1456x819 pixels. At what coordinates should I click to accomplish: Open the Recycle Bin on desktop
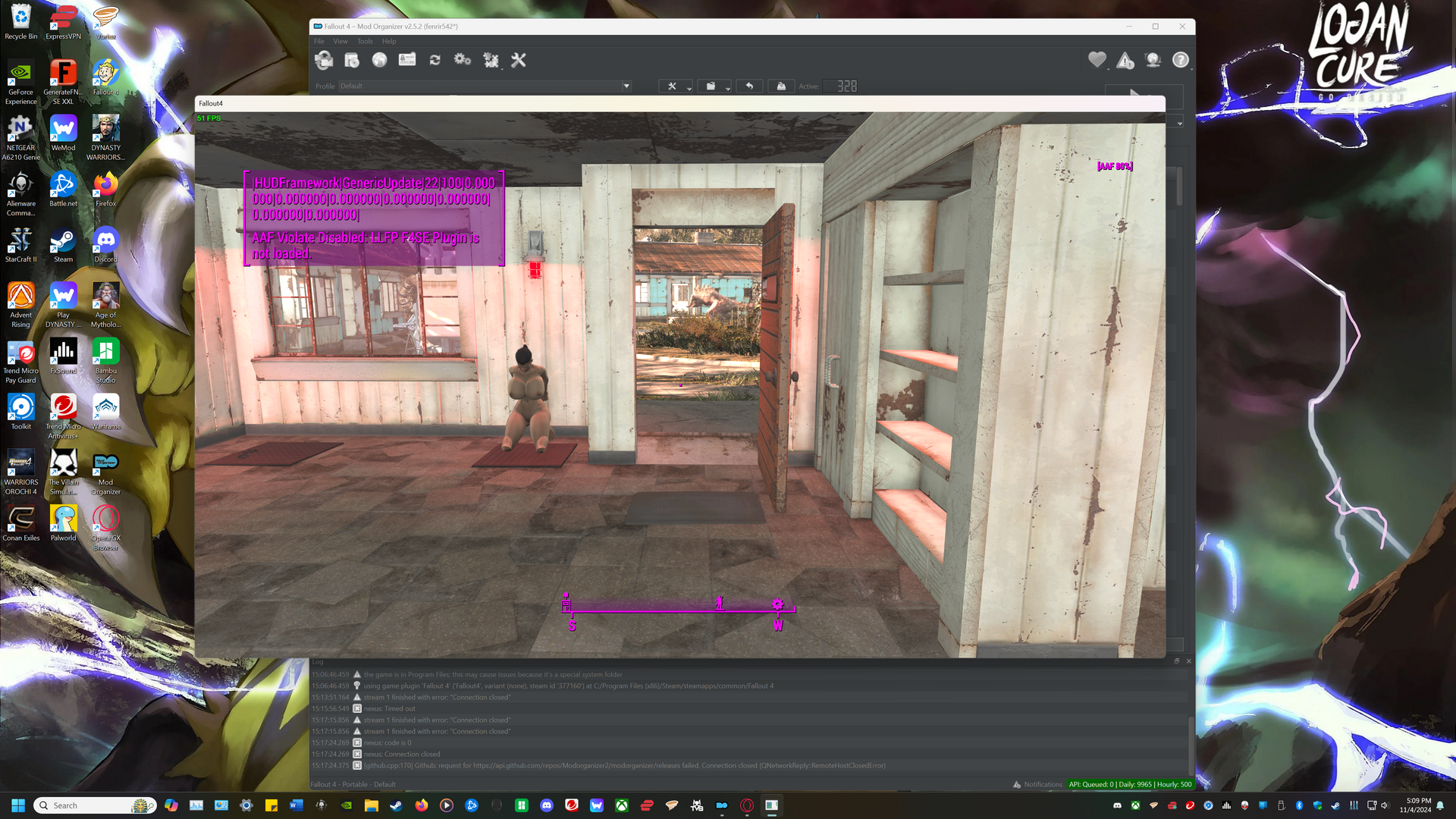coord(20,23)
